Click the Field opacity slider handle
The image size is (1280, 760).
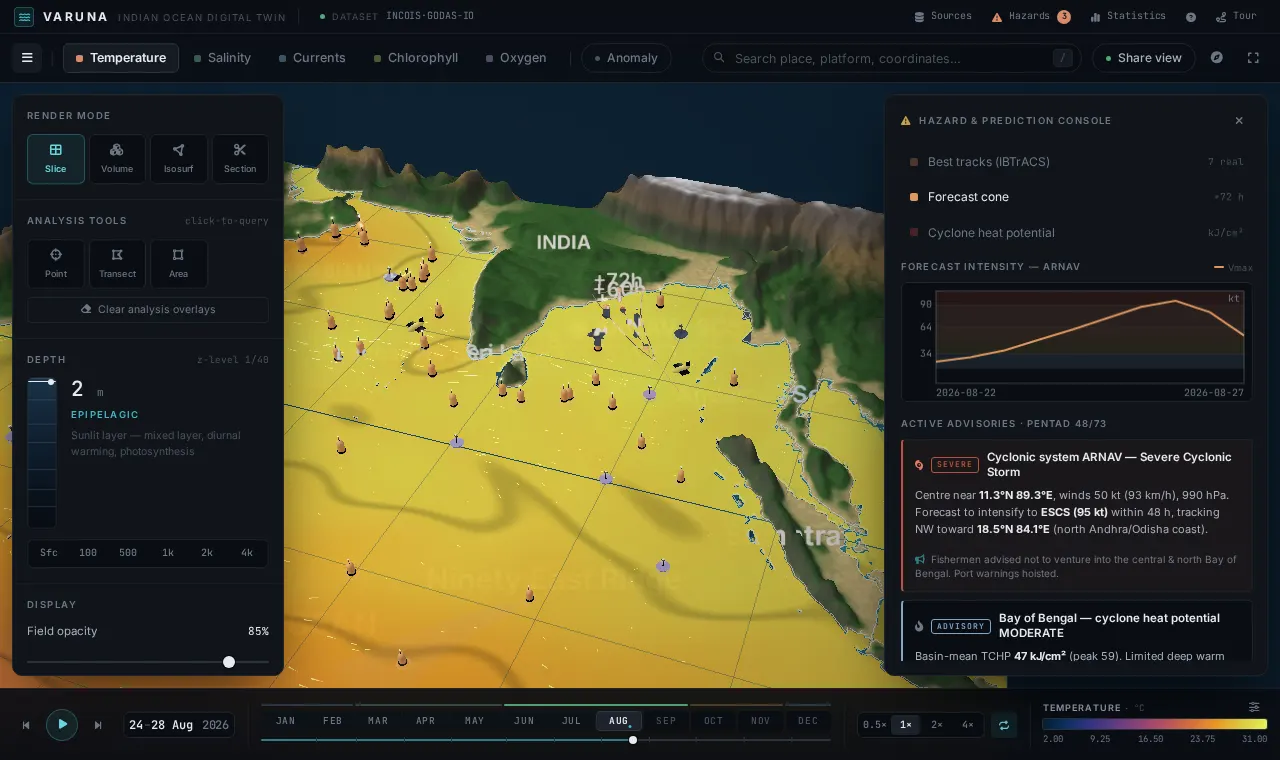(229, 662)
